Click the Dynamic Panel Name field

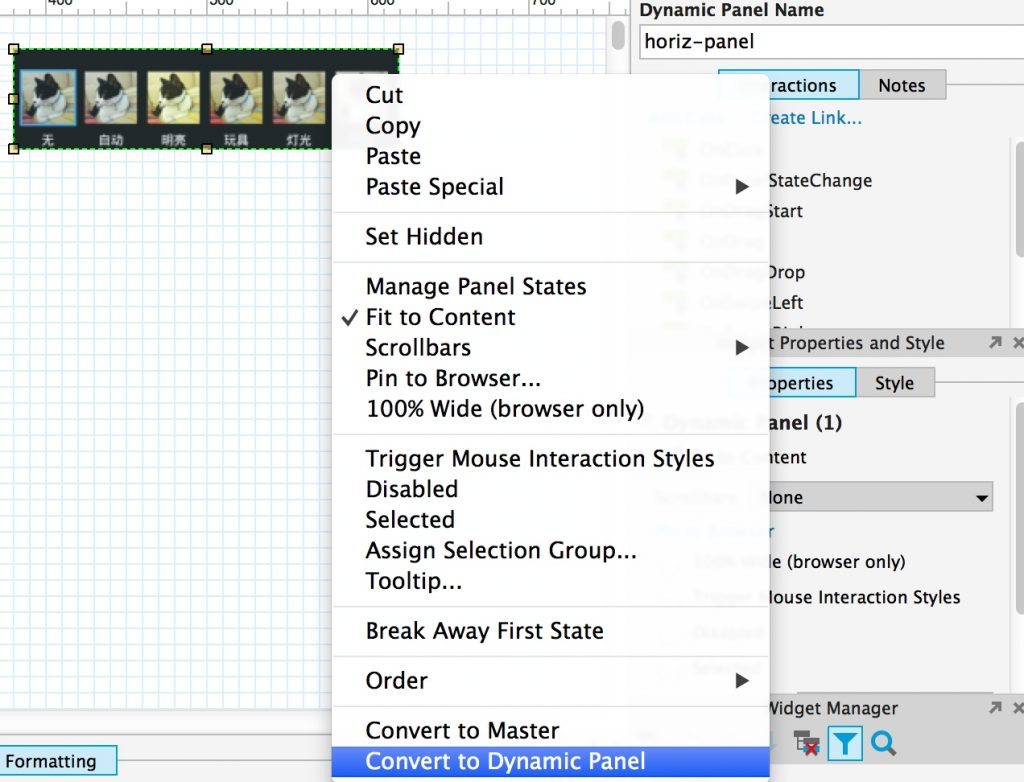(x=831, y=42)
